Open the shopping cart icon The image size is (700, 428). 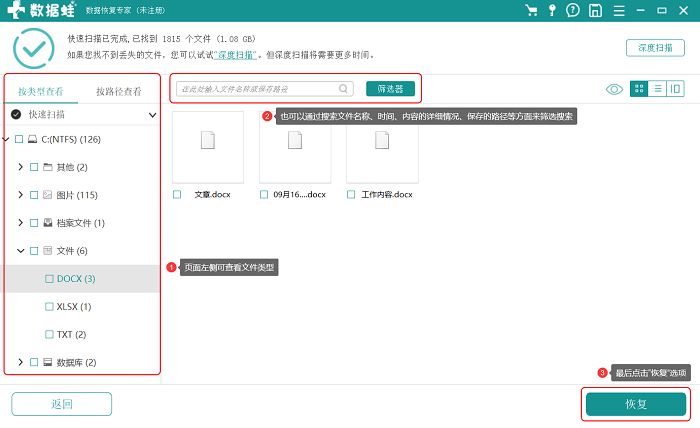(x=531, y=10)
